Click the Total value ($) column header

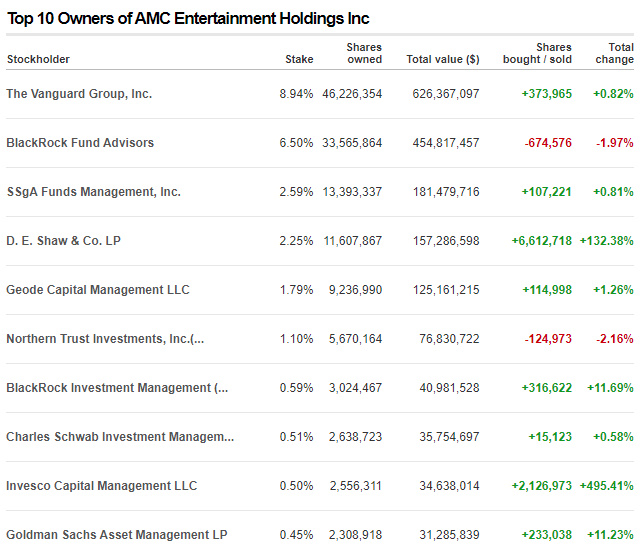(443, 59)
